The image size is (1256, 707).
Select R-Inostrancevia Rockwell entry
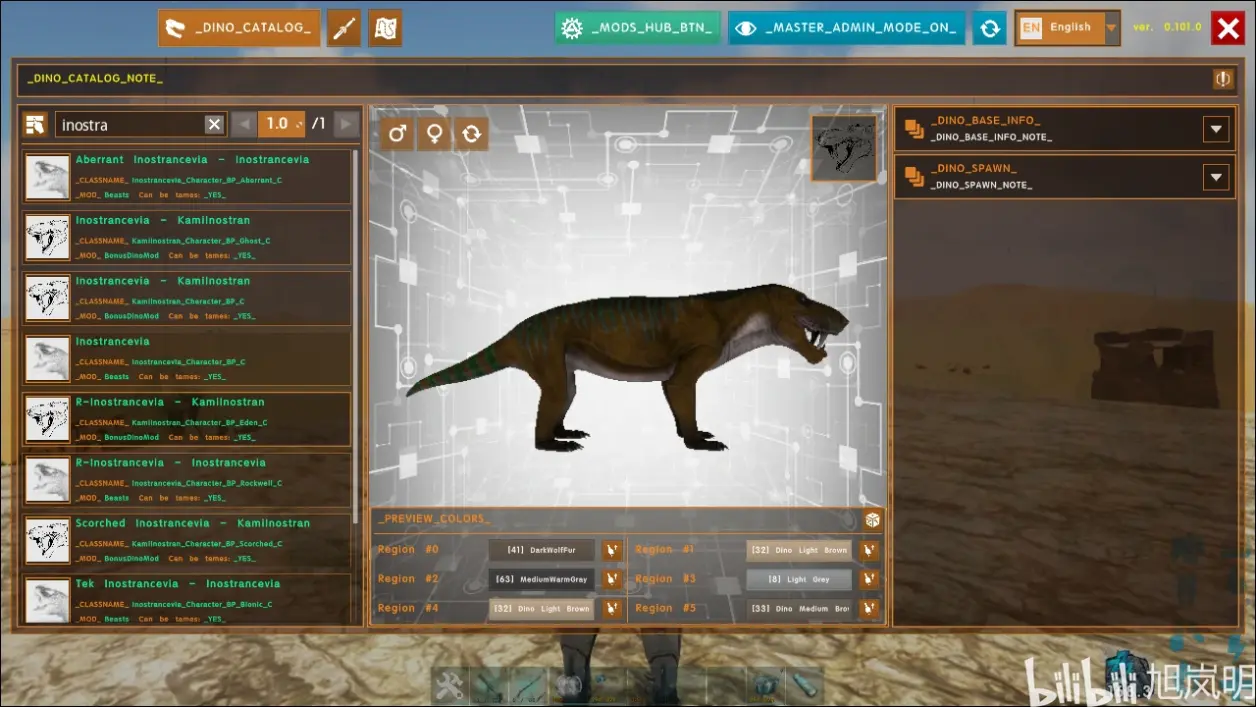pyautogui.click(x=187, y=480)
